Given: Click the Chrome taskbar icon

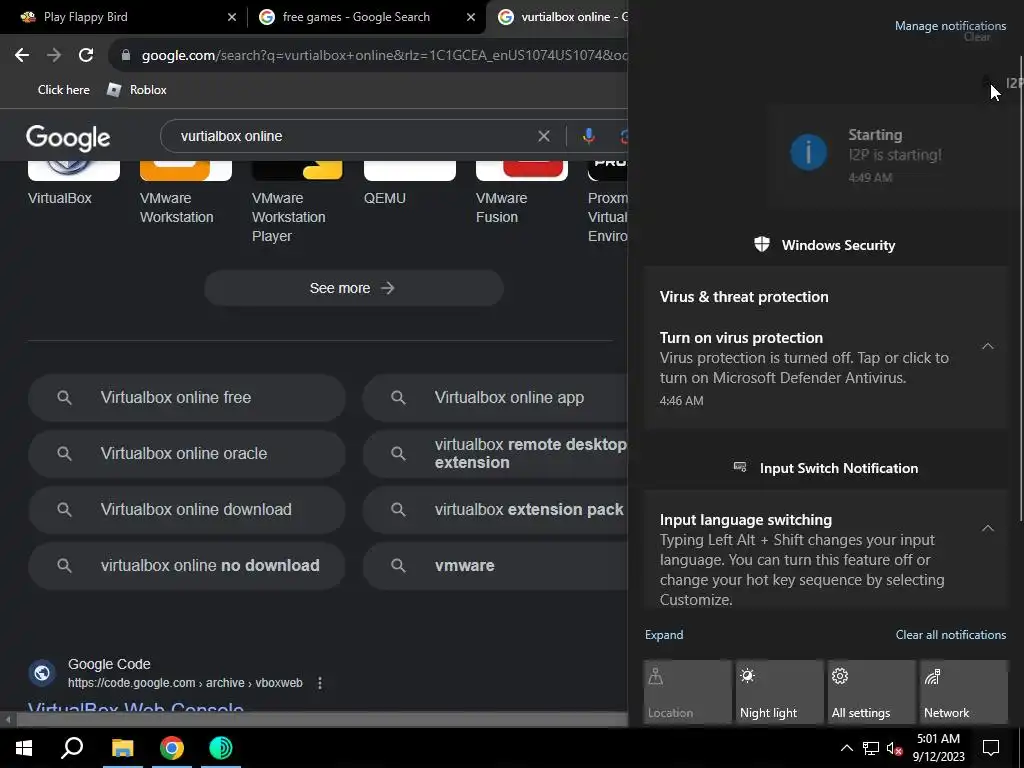Looking at the screenshot, I should tap(172, 748).
